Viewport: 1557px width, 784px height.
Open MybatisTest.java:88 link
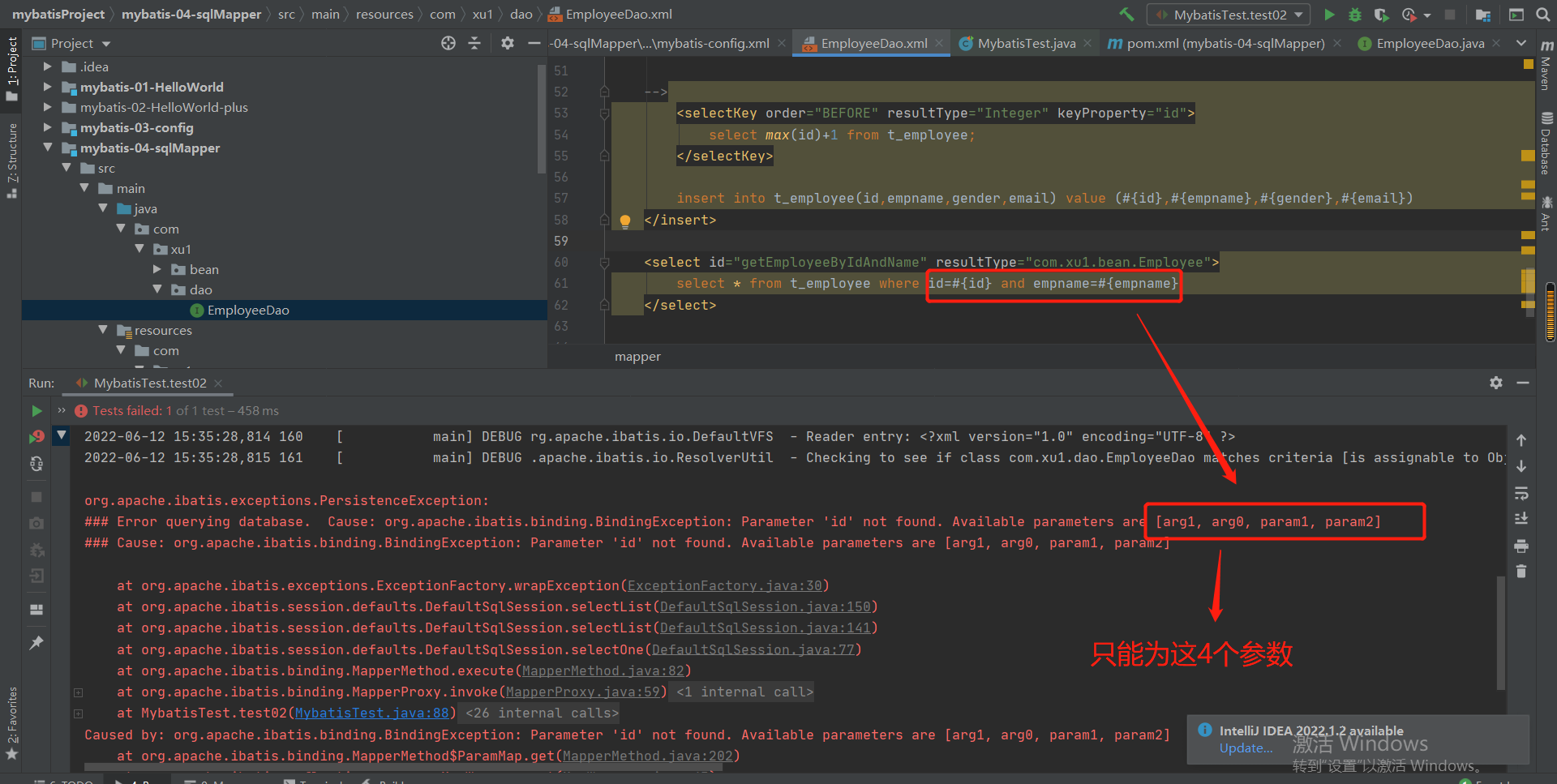click(371, 713)
